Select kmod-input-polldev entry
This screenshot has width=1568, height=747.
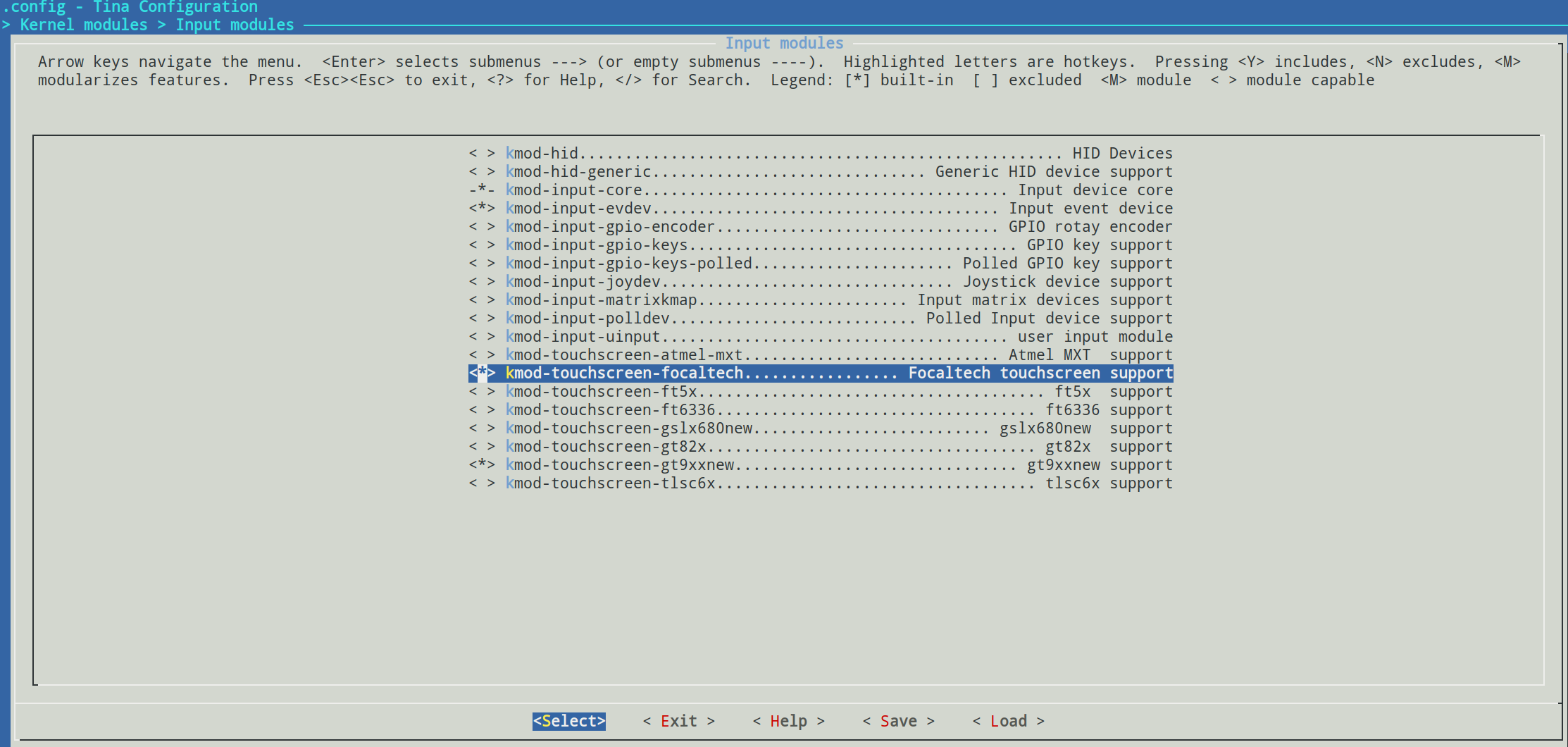tap(821, 319)
